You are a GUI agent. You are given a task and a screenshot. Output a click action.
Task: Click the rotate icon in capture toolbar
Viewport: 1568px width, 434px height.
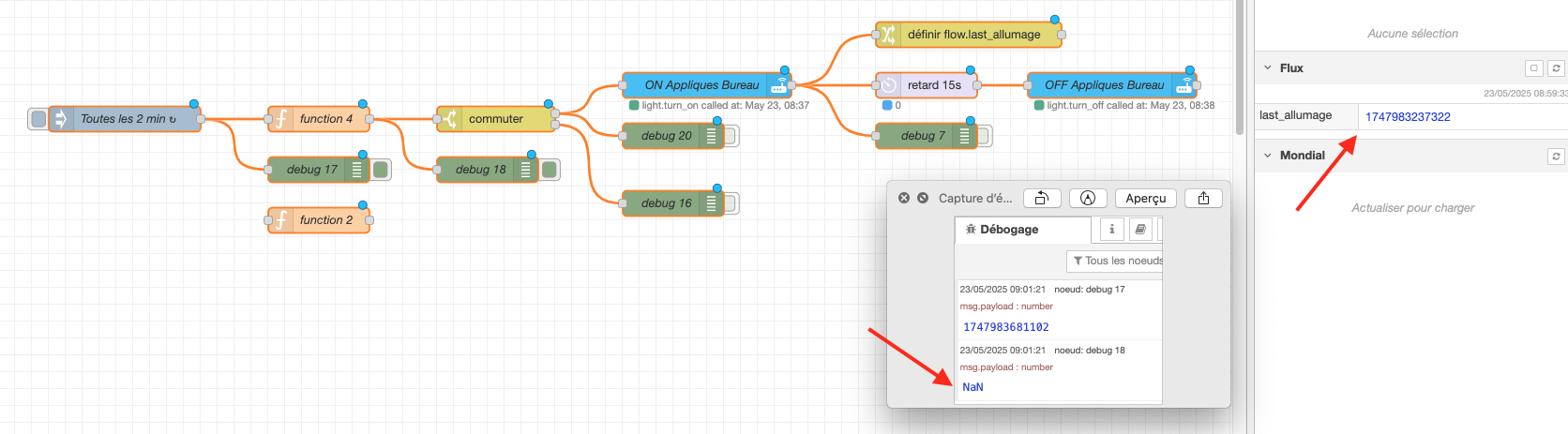[1042, 198]
